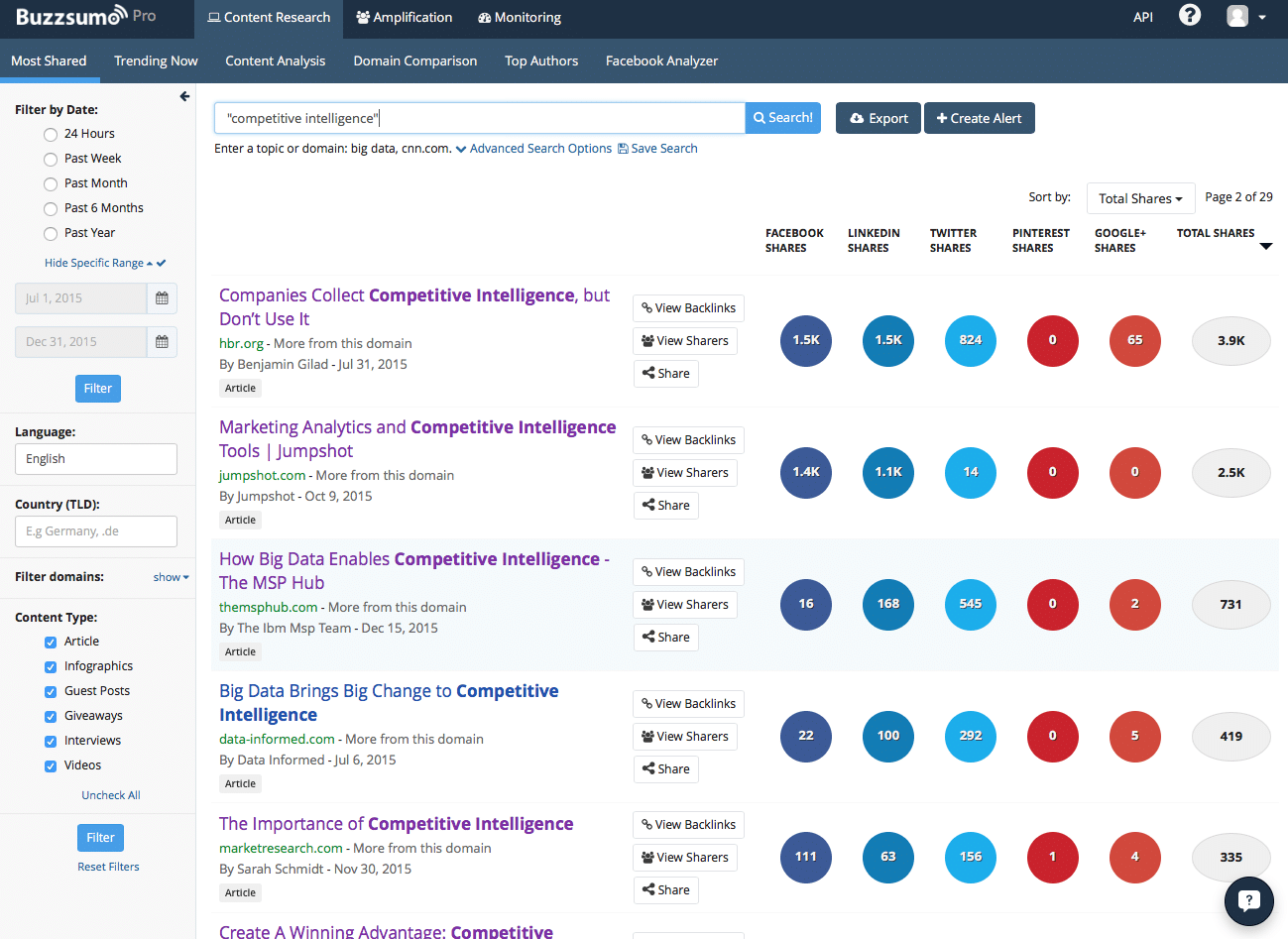Select the Past 6 Months date filter
1288x939 pixels.
[x=51, y=208]
